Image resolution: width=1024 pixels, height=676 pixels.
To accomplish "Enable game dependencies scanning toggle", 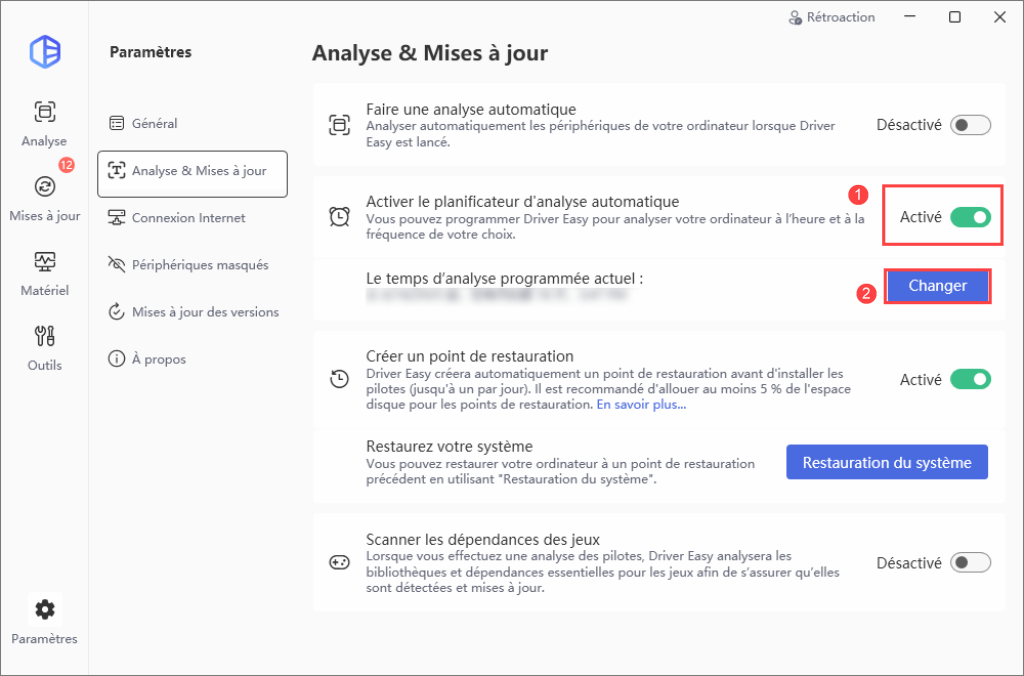I will (970, 562).
